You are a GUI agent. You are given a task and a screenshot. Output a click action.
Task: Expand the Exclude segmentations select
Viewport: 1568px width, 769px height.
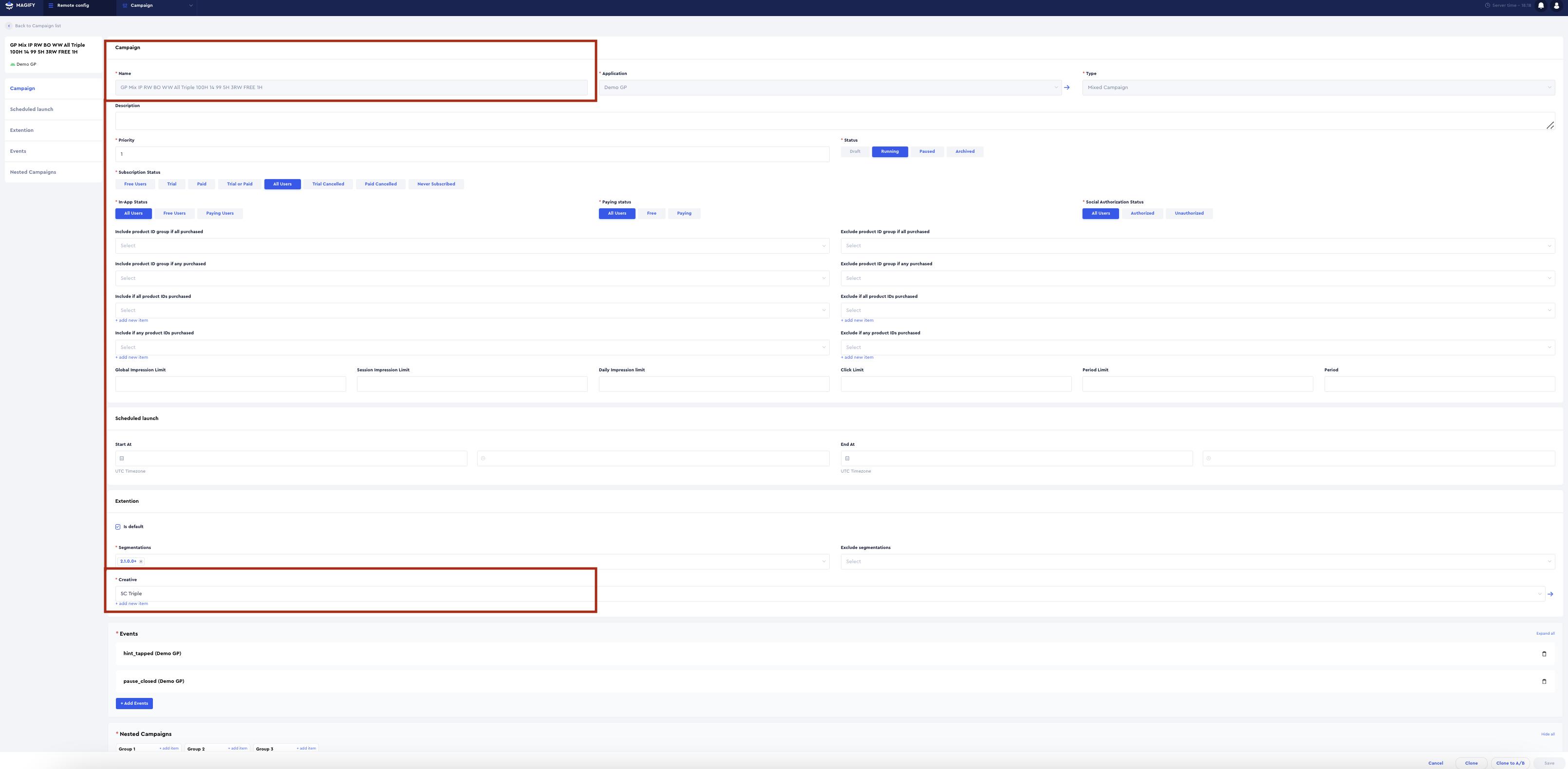[1197, 562]
